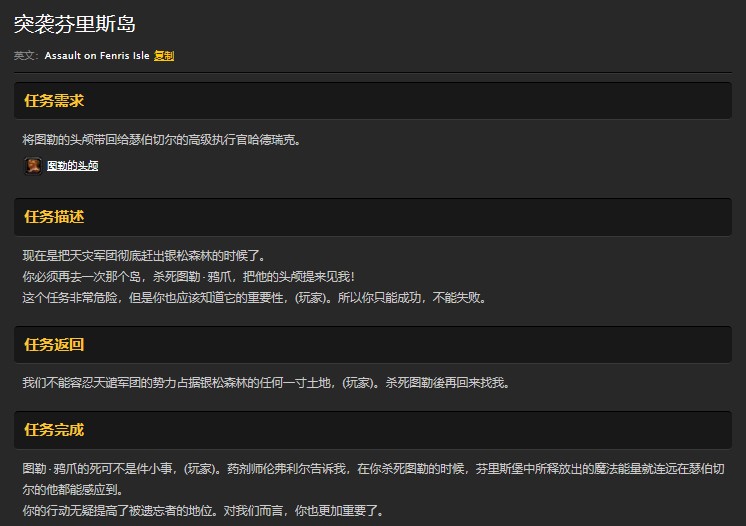Click the 任务描述 section header

(x=54, y=217)
